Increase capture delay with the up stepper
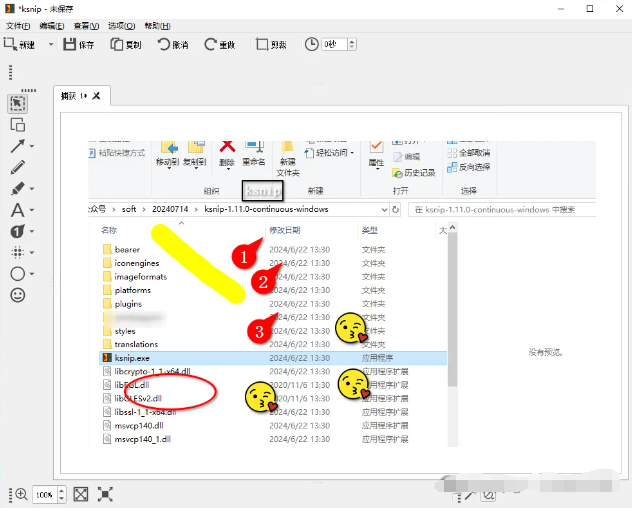The width and height of the screenshot is (632, 508). click(352, 42)
